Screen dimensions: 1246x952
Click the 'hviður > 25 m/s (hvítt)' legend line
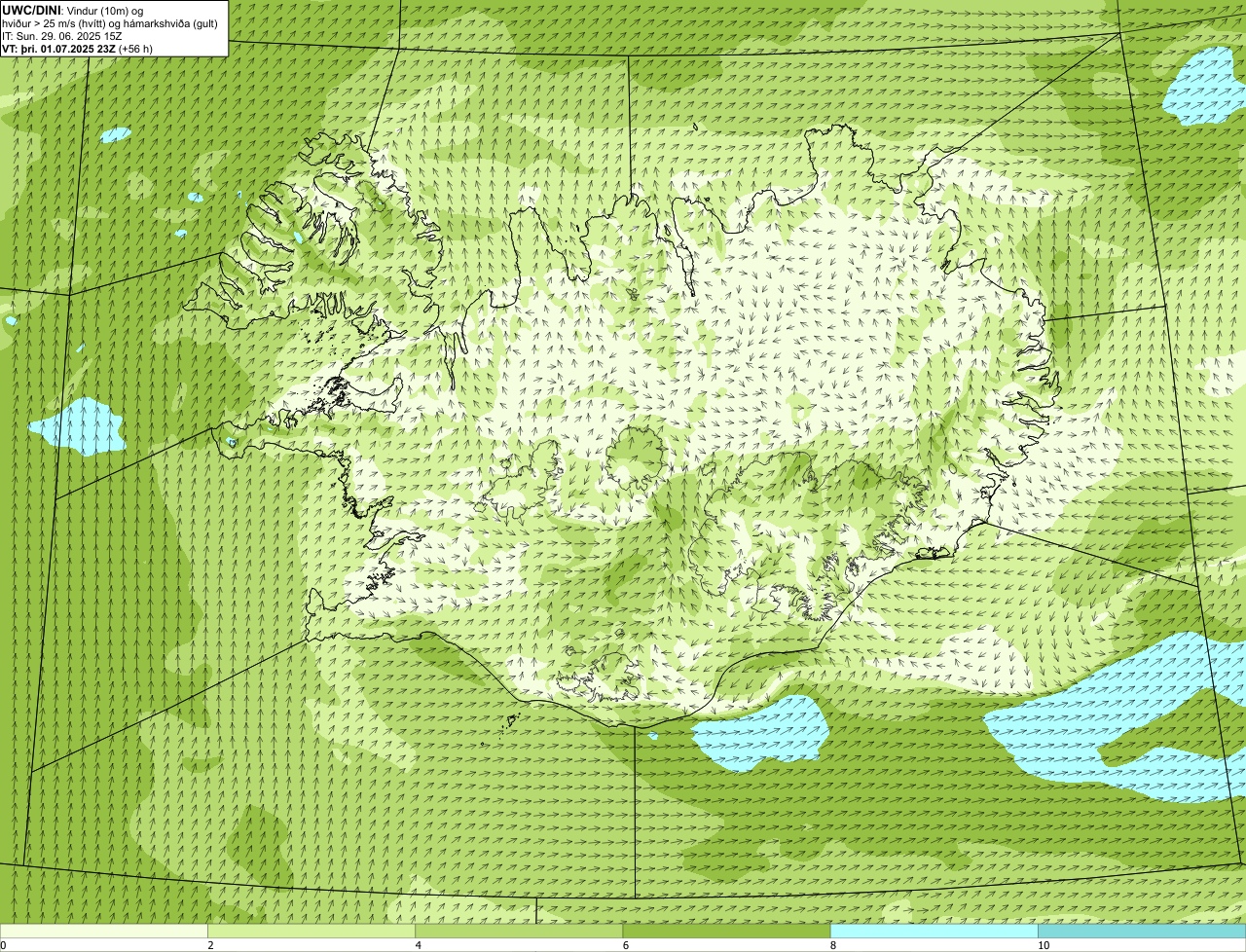point(110,23)
